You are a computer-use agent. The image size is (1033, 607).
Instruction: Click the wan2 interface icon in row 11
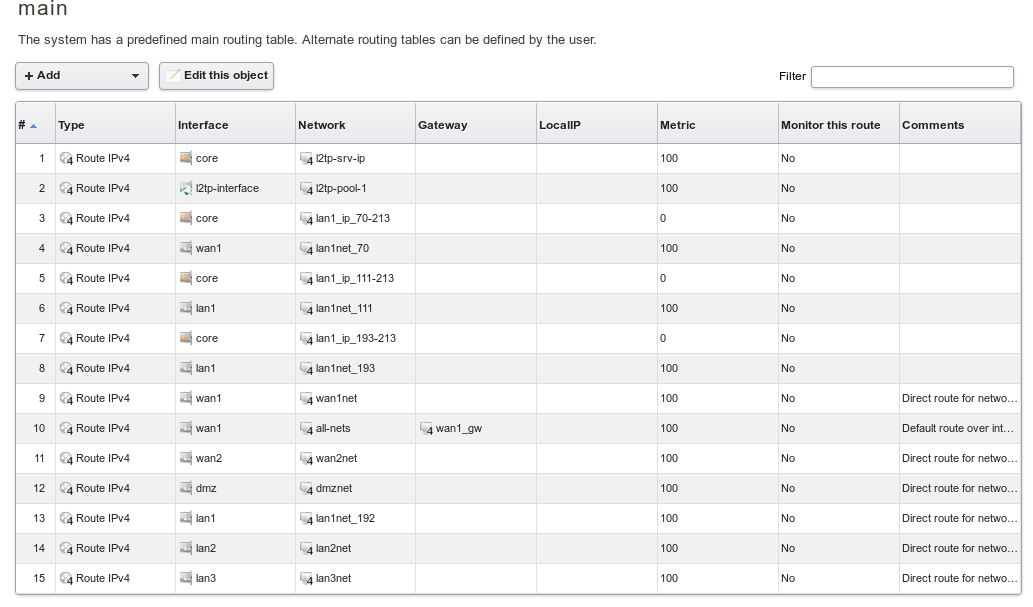pyautogui.click(x=186, y=458)
